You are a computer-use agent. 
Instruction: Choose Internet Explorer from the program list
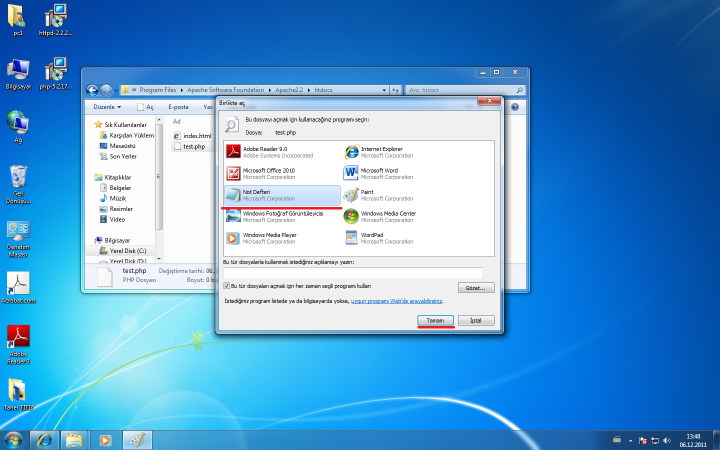pos(380,152)
